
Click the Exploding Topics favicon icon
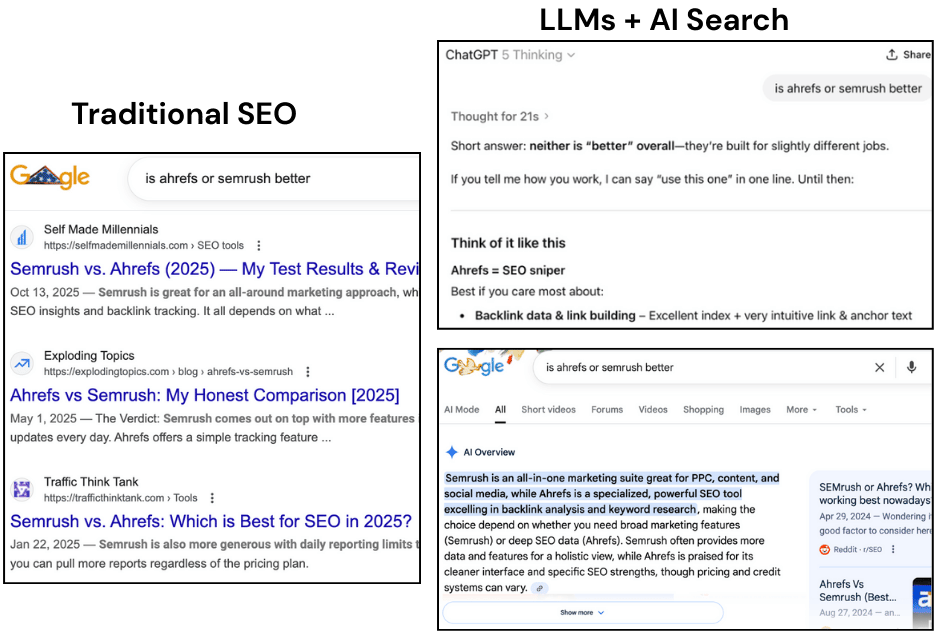click(22, 363)
